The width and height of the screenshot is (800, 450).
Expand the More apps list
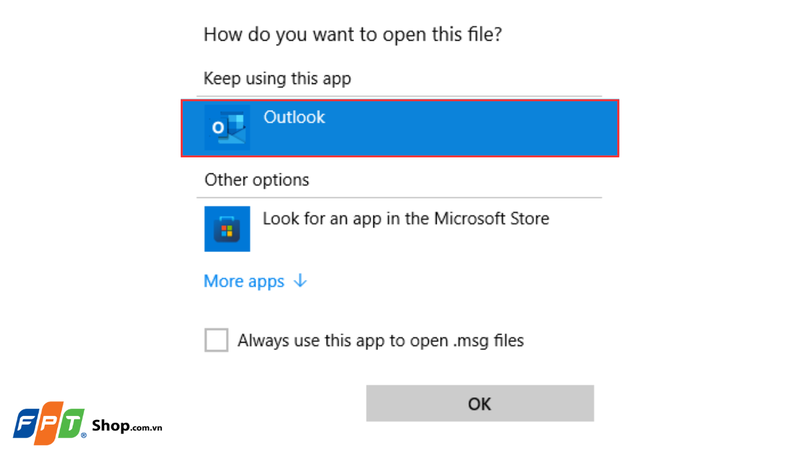(245, 282)
